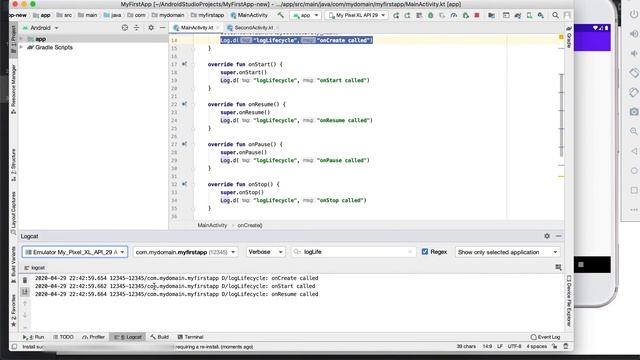Click emulator camera screenshot icon
The height and width of the screenshot is (360, 640).
[634, 111]
